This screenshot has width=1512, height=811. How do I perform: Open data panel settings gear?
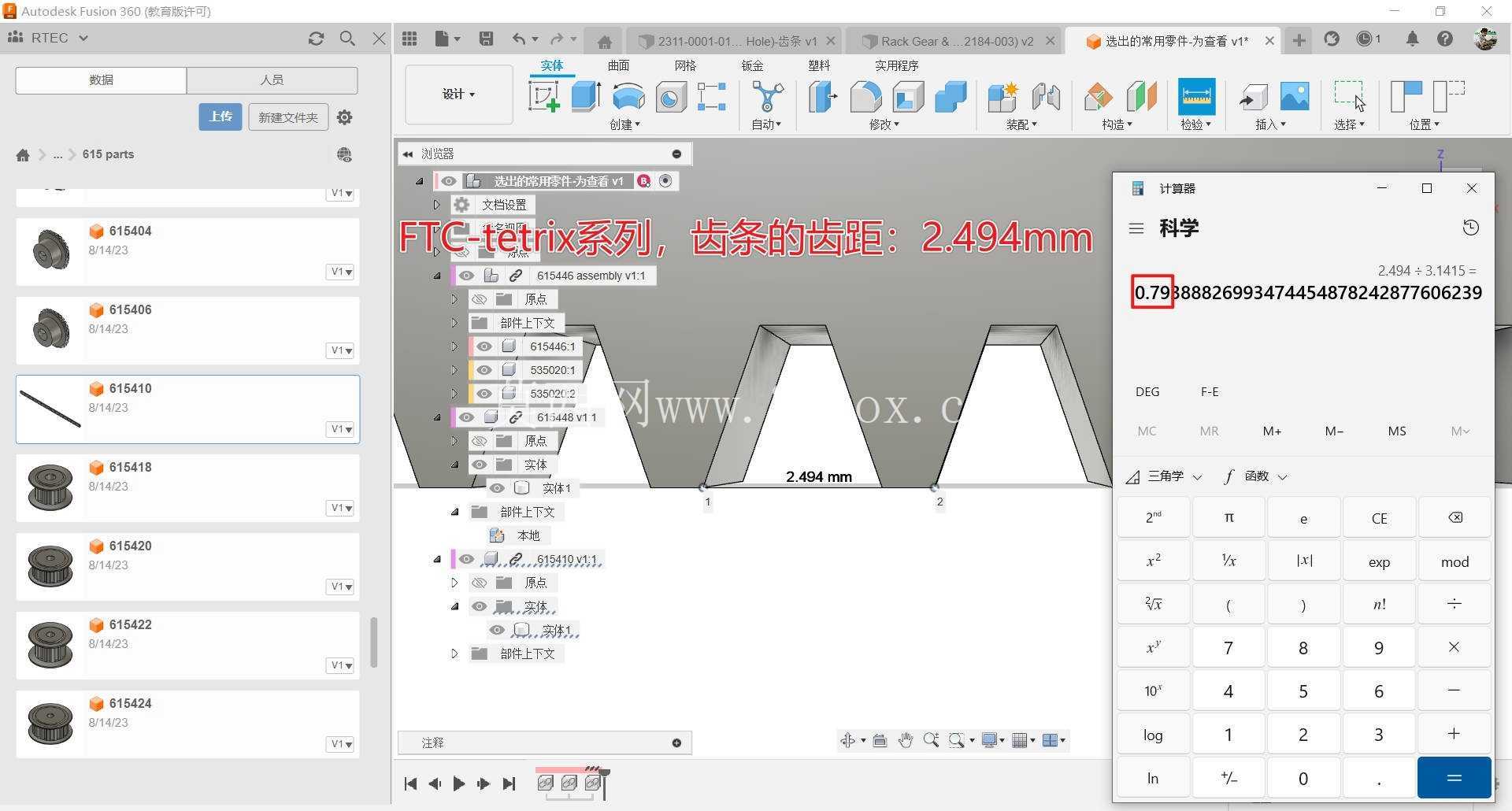pyautogui.click(x=344, y=117)
